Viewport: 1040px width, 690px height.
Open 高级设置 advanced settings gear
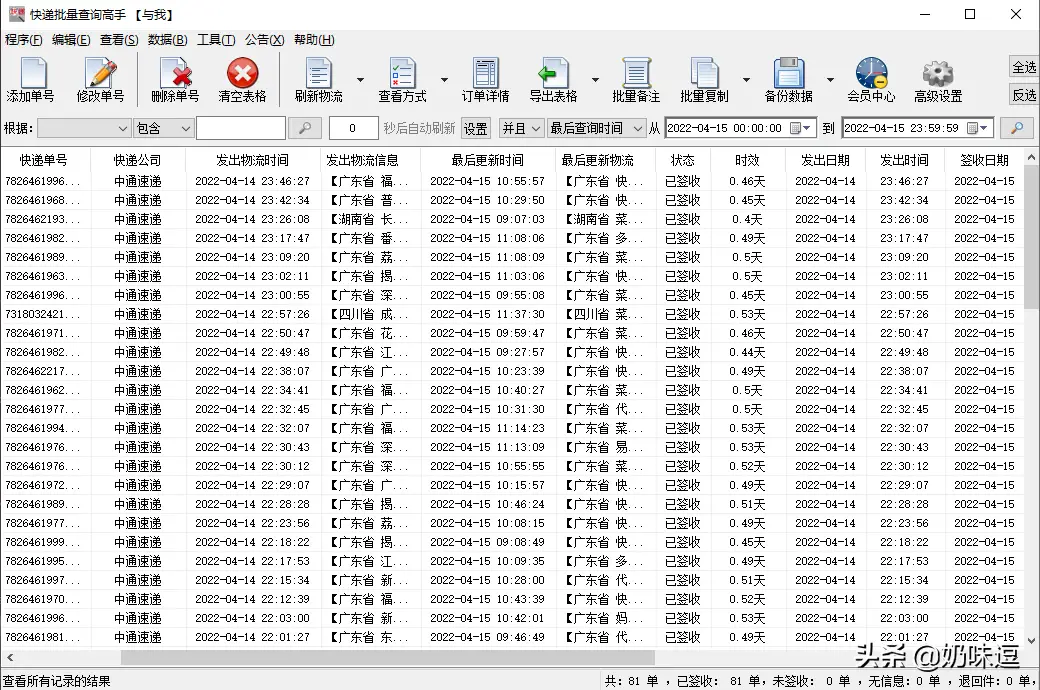click(x=938, y=80)
